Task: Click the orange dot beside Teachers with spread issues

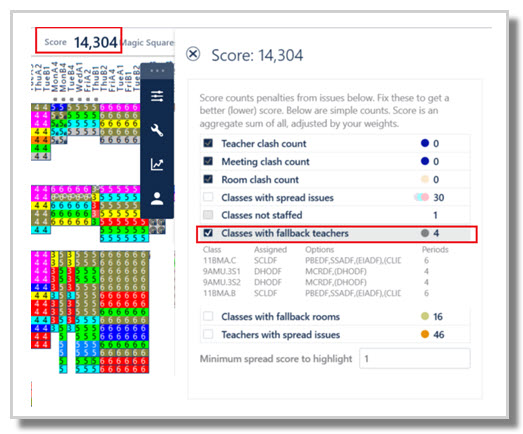Action: click(x=425, y=334)
